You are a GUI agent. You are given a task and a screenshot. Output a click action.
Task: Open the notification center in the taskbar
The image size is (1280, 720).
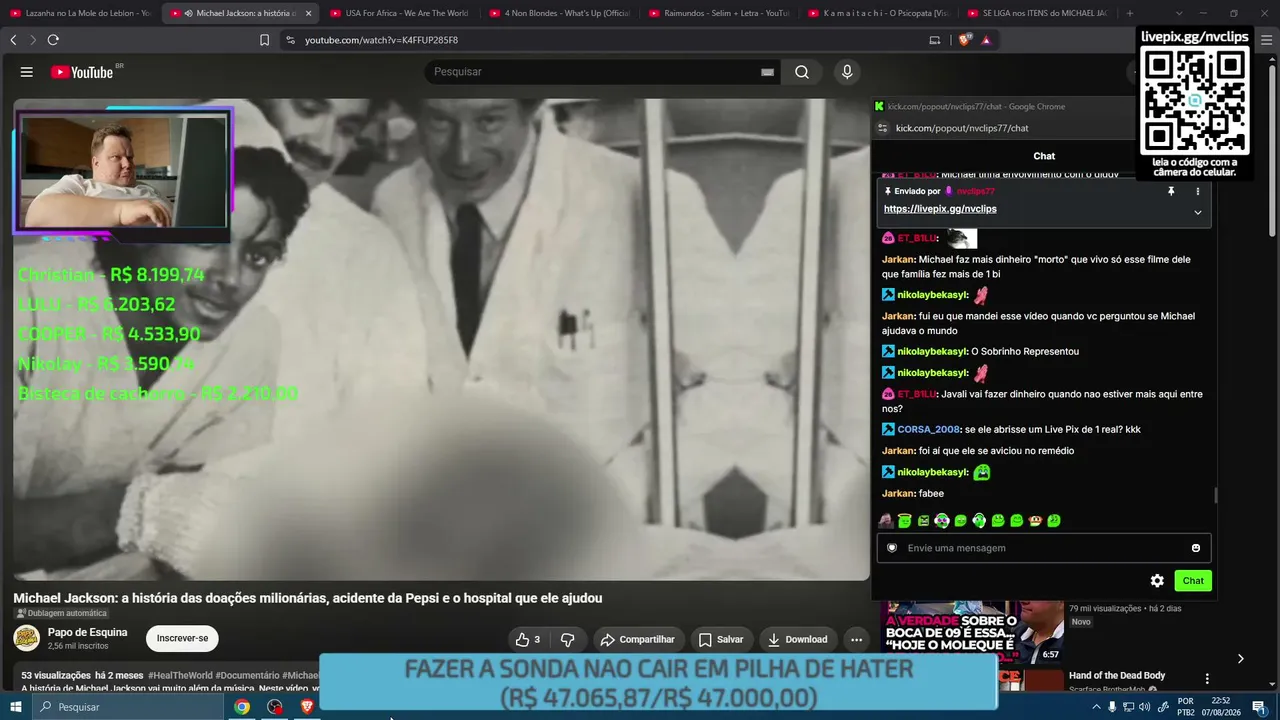1259,707
